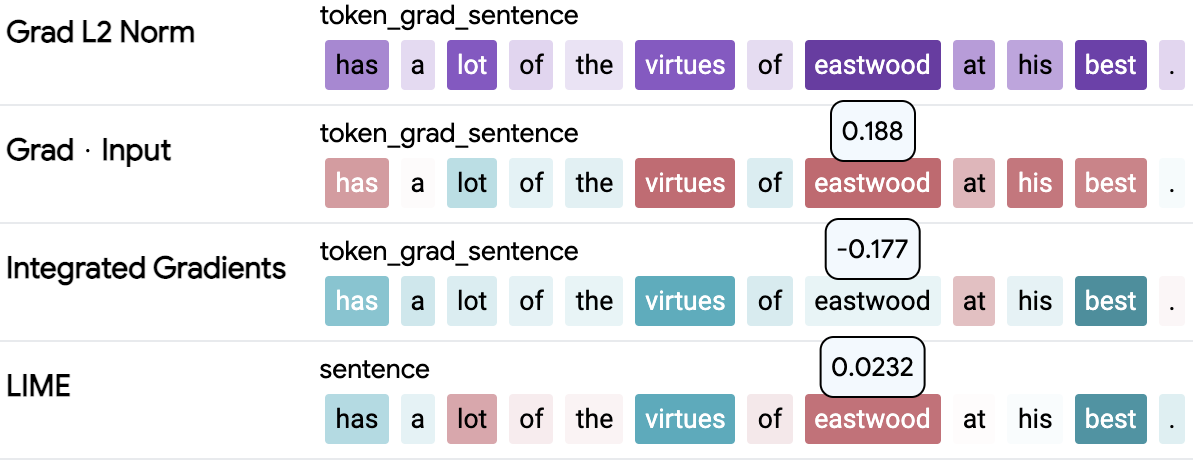The width and height of the screenshot is (1193, 460).
Task: Click the 0.0232 salience tooltip
Action: tap(872, 367)
